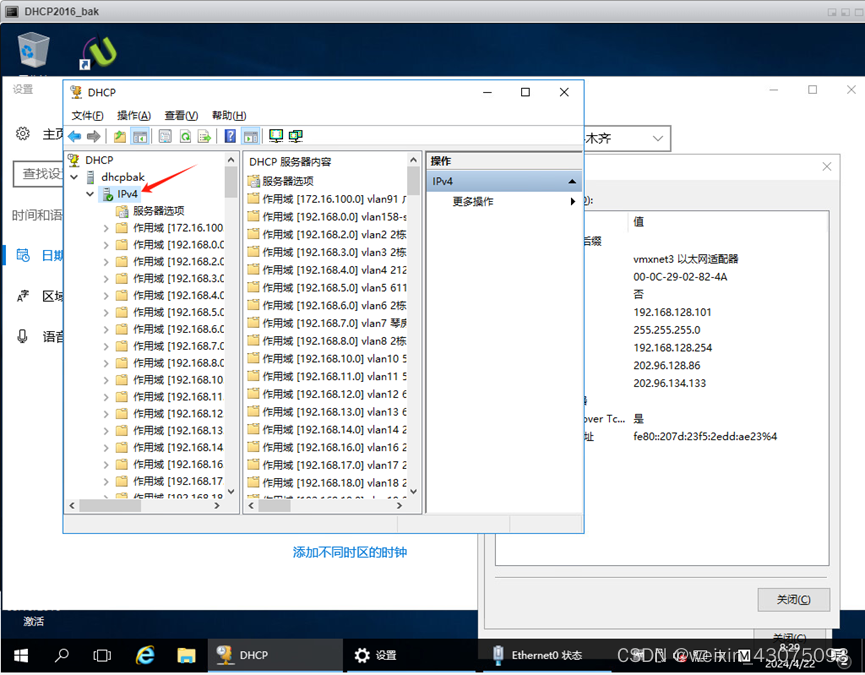
Task: Open the 查看(V) menu
Action: point(181,116)
